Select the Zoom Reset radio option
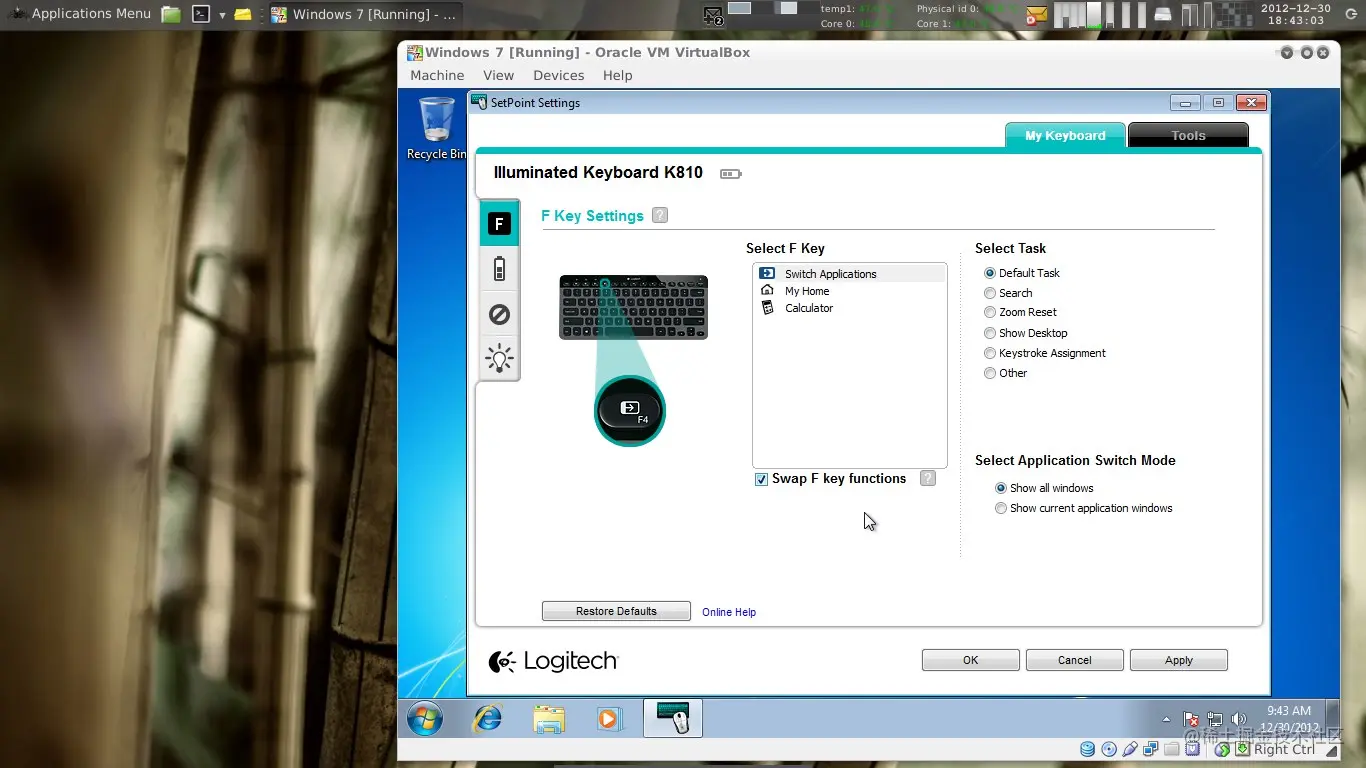This screenshot has height=768, width=1366. point(990,312)
